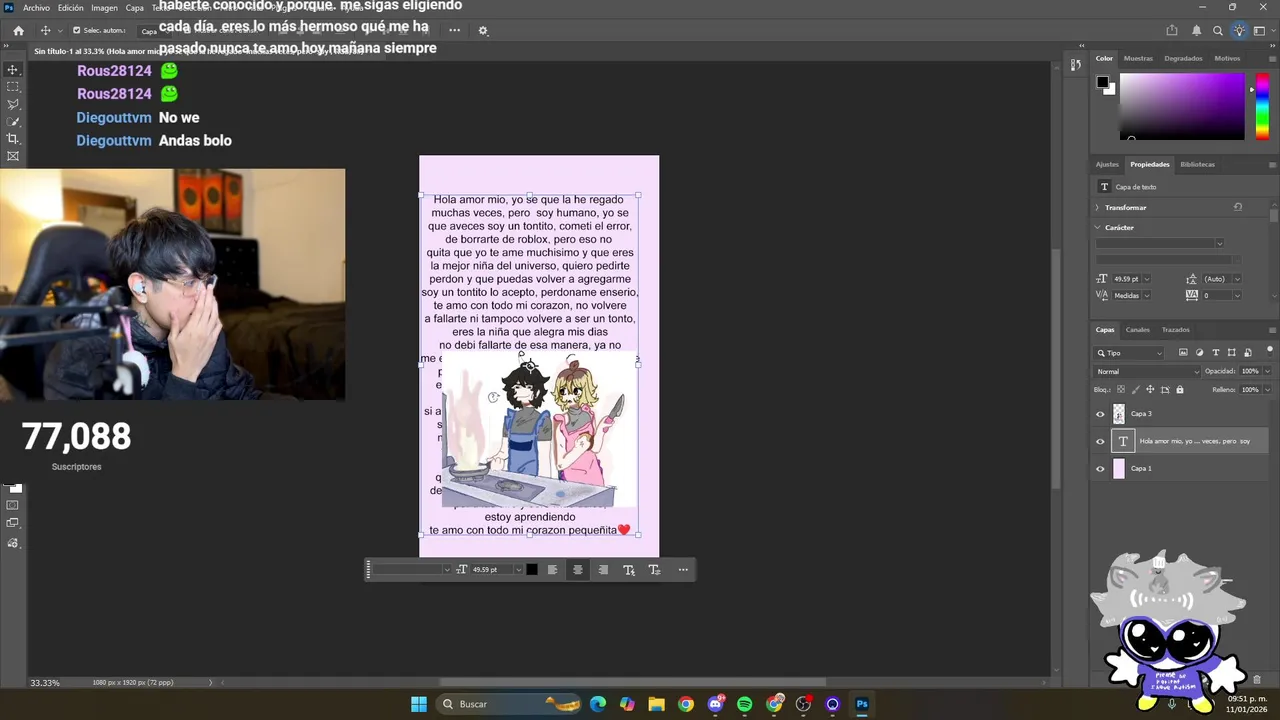Open the Imagen menu
1280x720 pixels.
[x=105, y=8]
